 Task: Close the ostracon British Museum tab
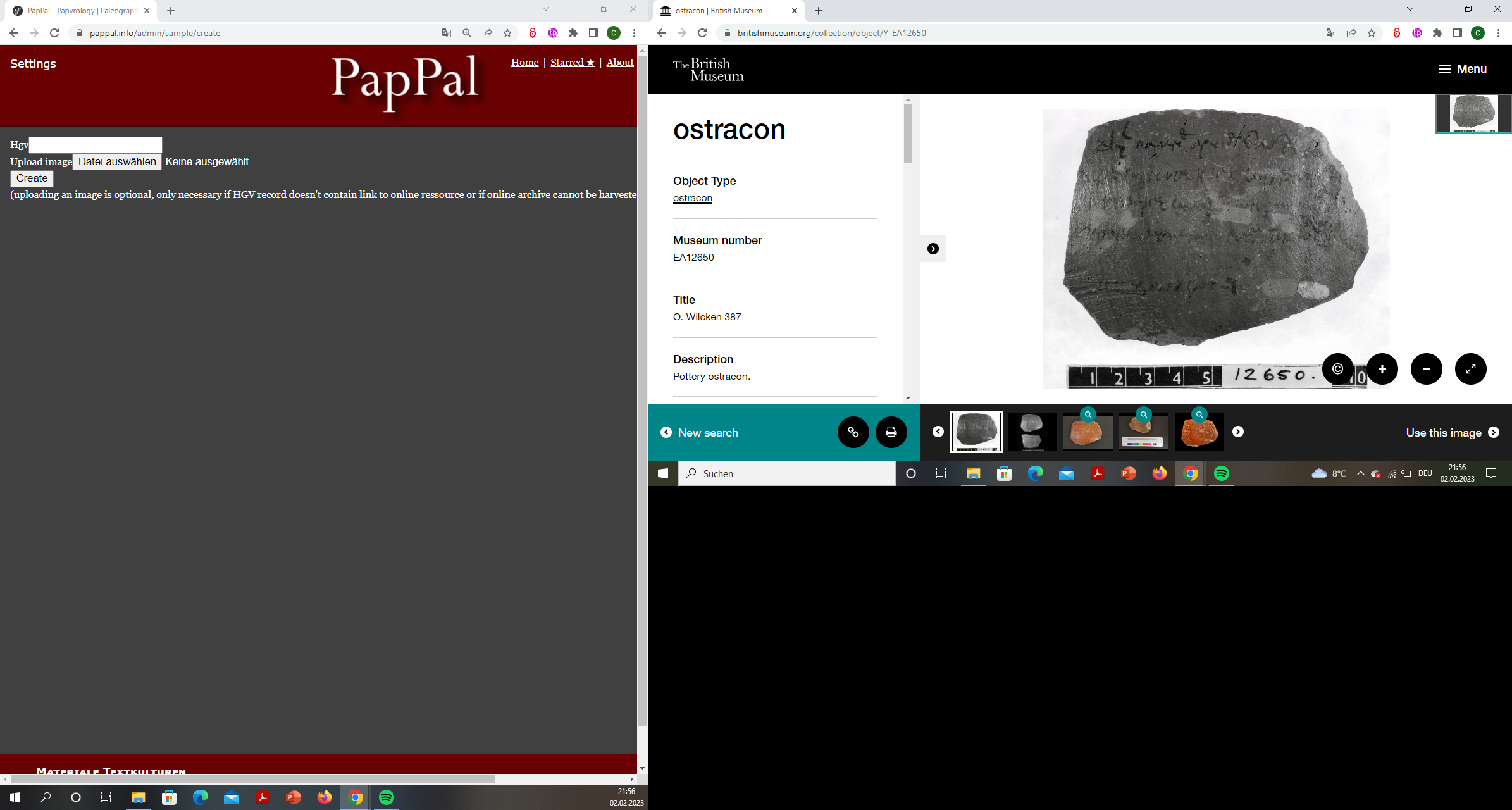(795, 11)
